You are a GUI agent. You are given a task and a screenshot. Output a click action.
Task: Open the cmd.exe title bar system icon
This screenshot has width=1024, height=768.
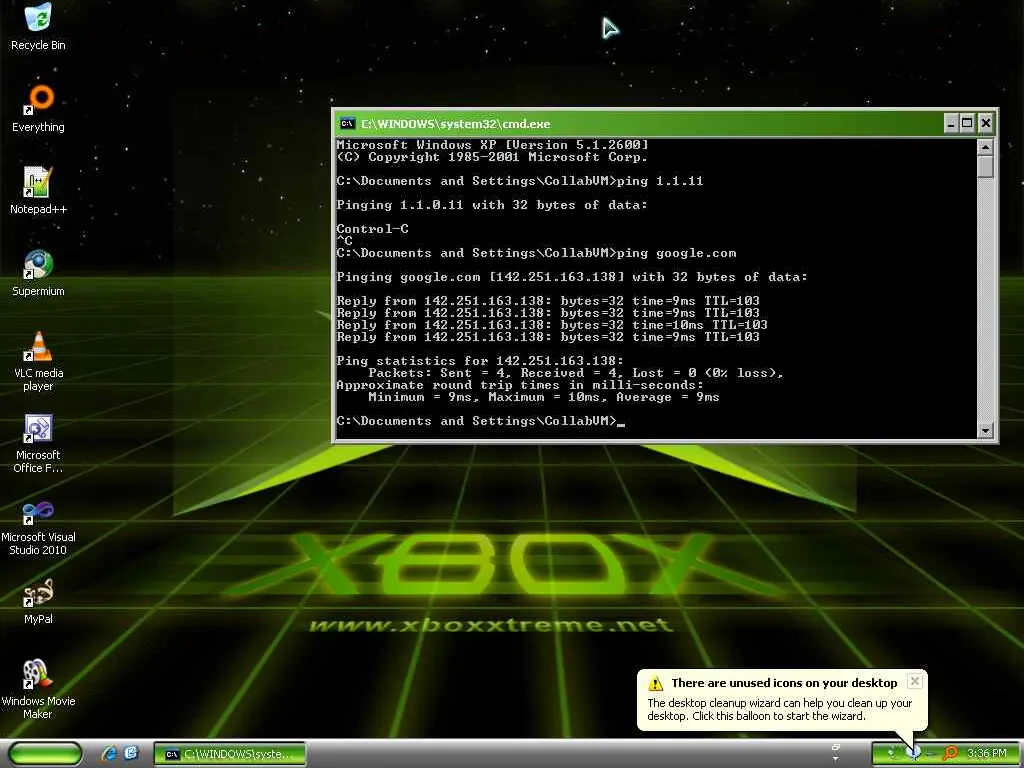click(347, 123)
